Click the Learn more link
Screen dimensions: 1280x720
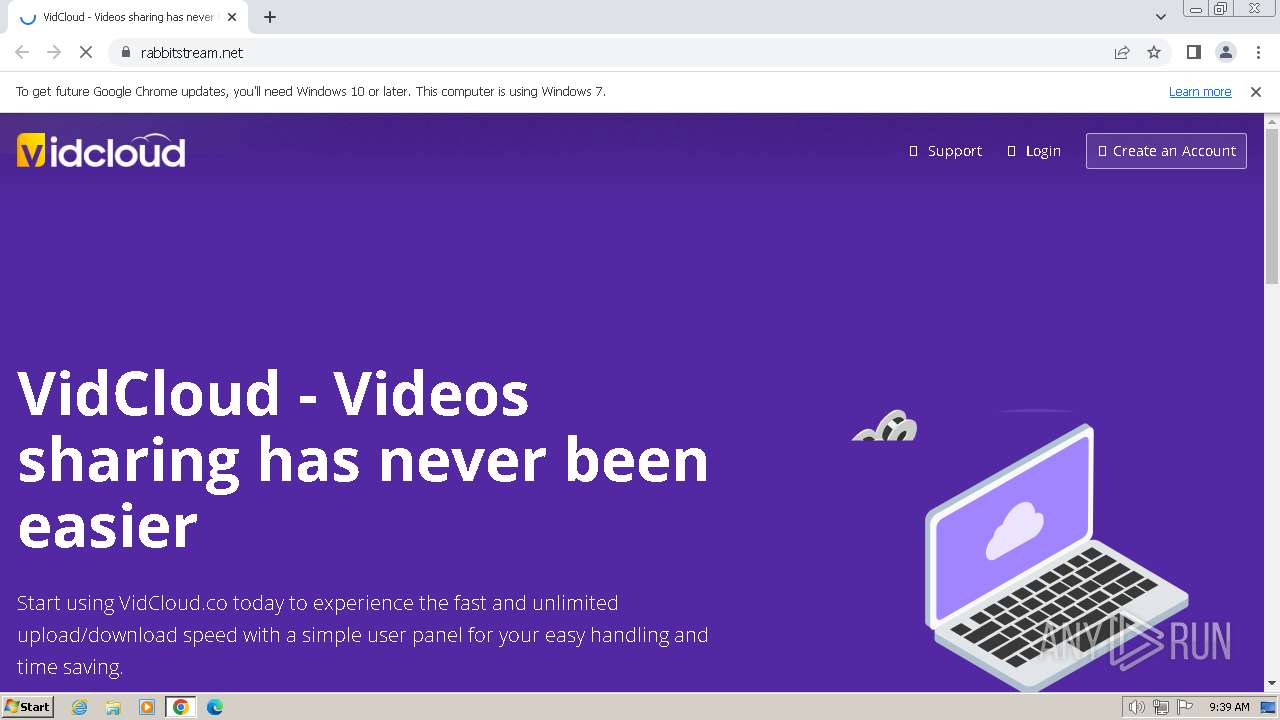(x=1200, y=92)
